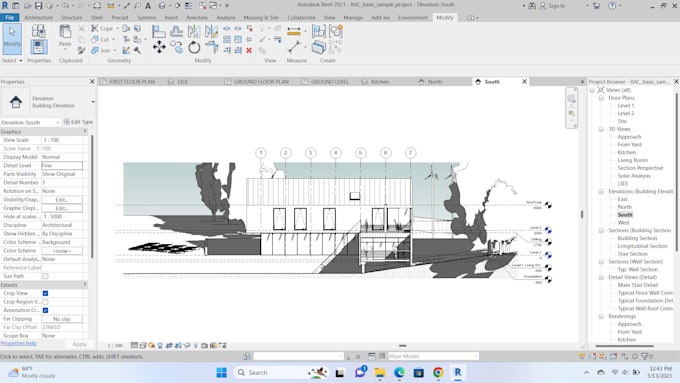Collapse the 3D Views tree node

pyautogui.click(x=601, y=129)
